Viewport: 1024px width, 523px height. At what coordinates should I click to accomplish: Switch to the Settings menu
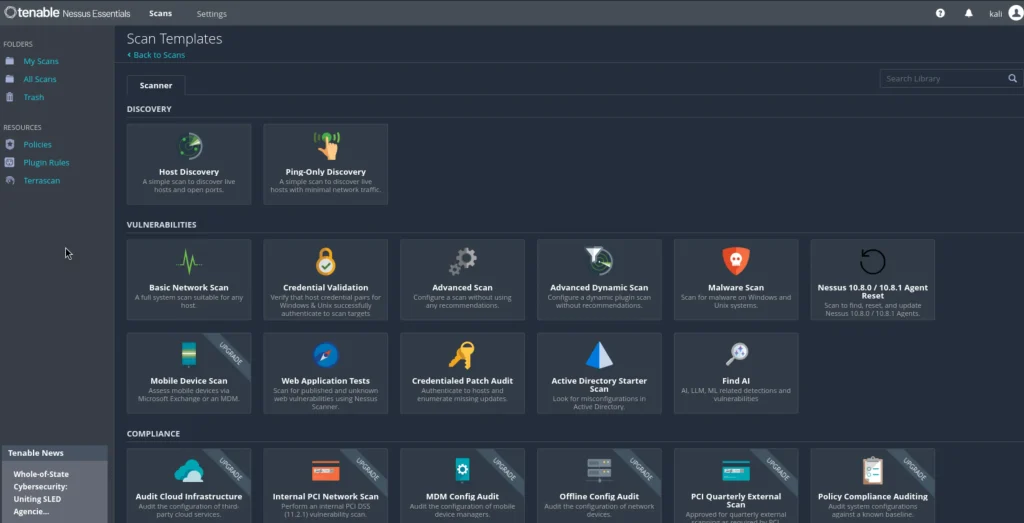point(211,14)
